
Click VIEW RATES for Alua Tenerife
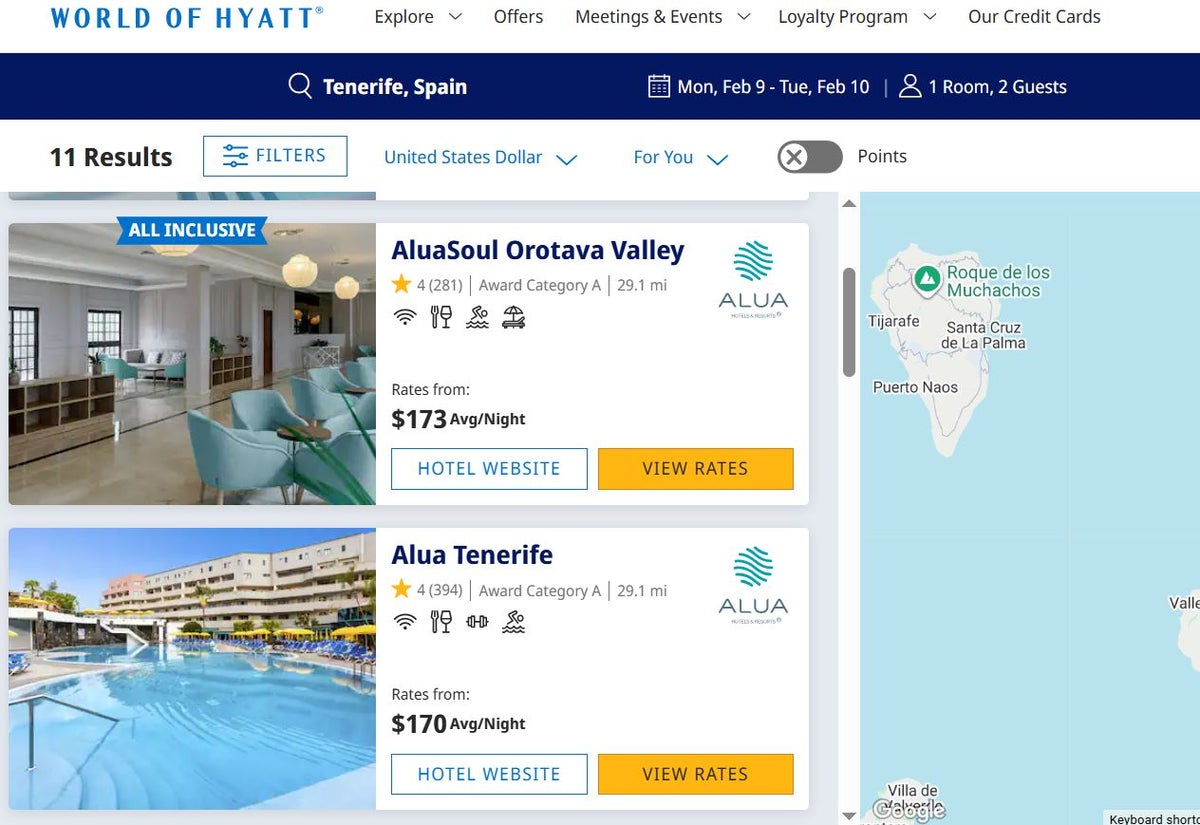pos(695,774)
